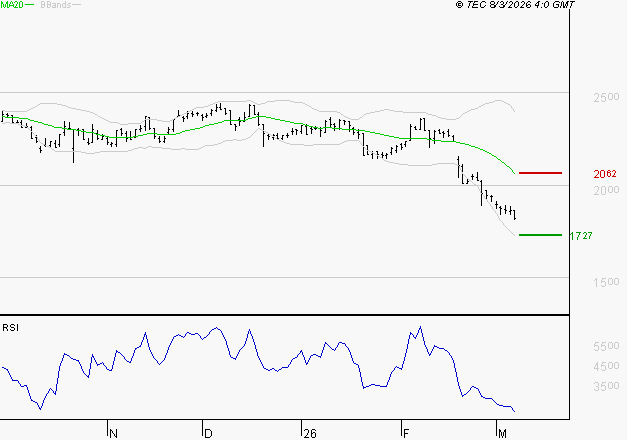The height and width of the screenshot is (440, 627).
Task: Click the 26 year marker on time axis
Action: pyautogui.click(x=309, y=433)
